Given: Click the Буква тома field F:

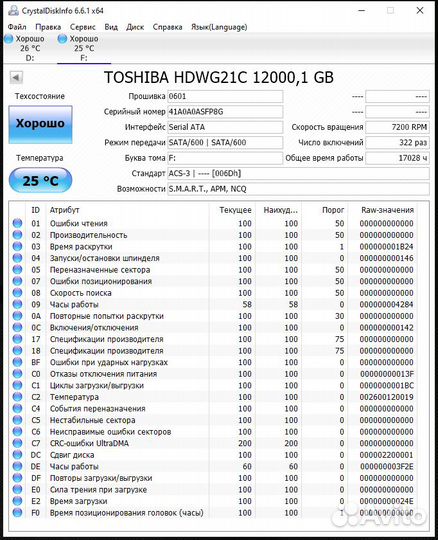Looking at the screenshot, I should pyautogui.click(x=225, y=158).
